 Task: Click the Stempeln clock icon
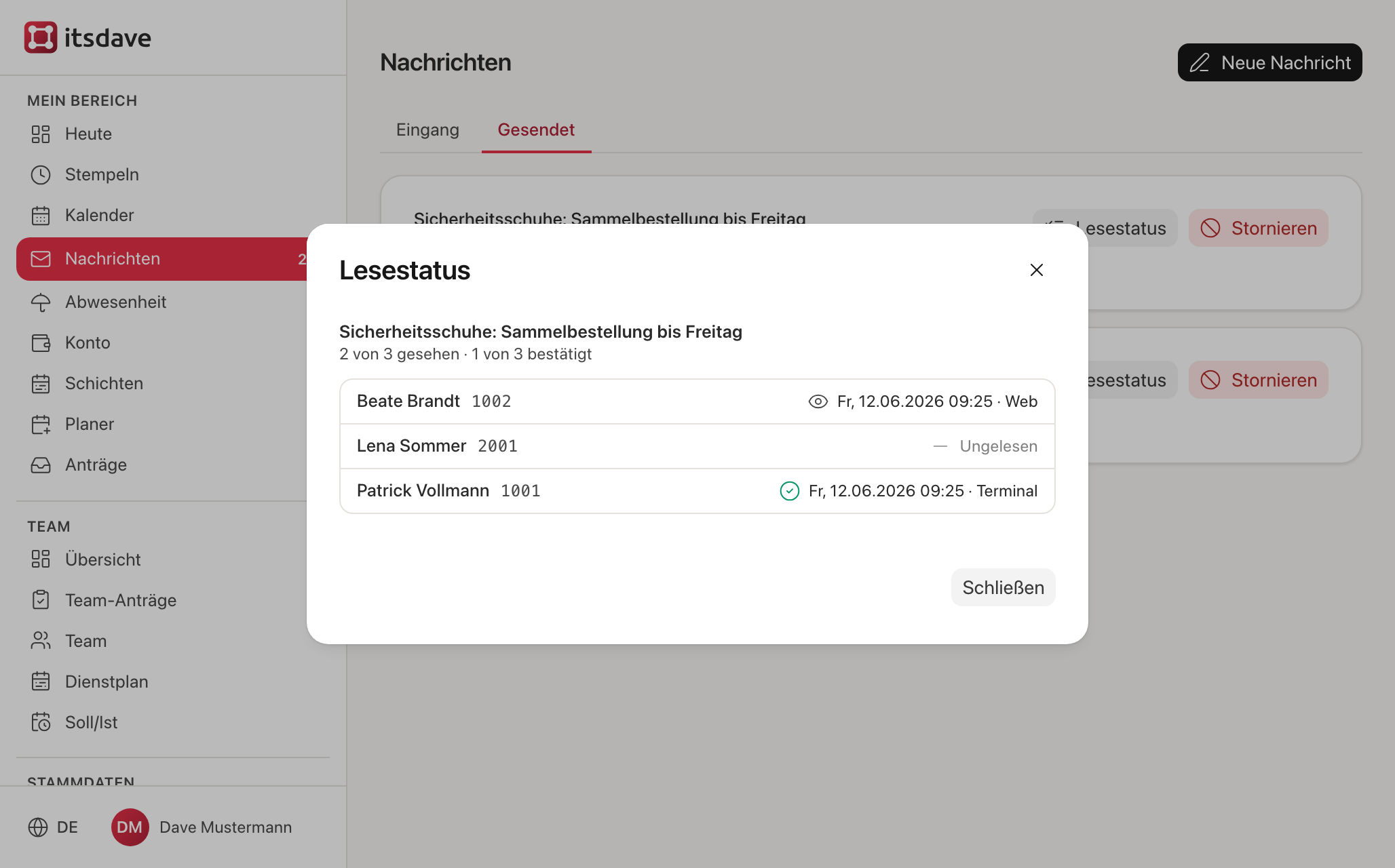[41, 175]
